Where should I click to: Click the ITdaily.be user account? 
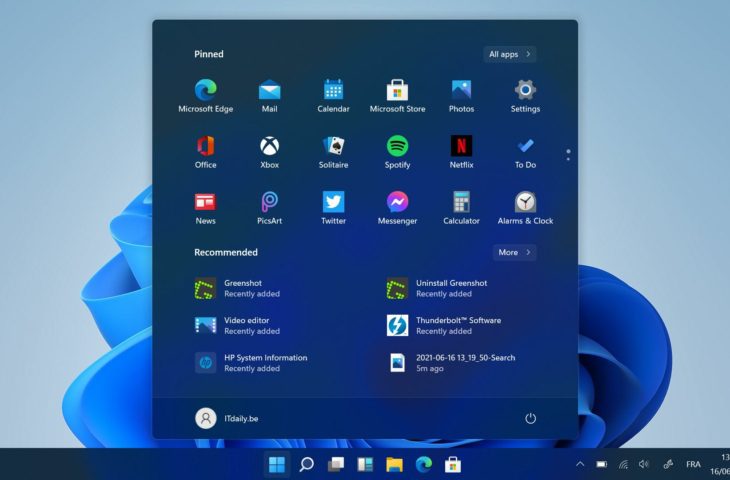point(227,418)
